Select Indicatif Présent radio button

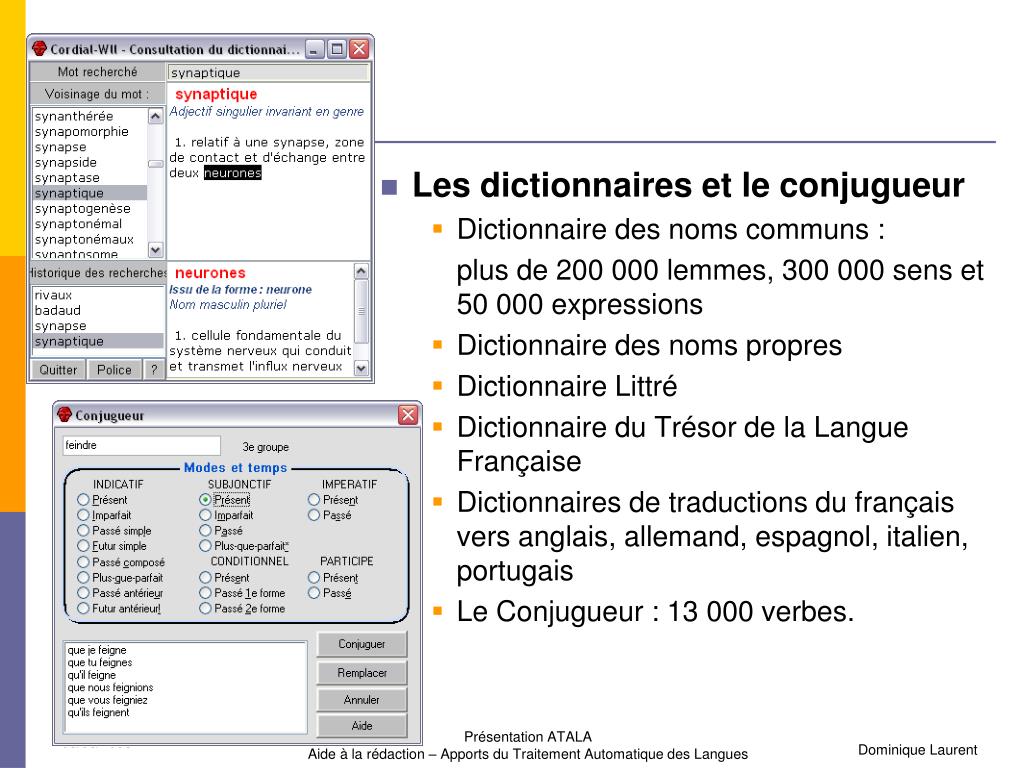(83, 500)
